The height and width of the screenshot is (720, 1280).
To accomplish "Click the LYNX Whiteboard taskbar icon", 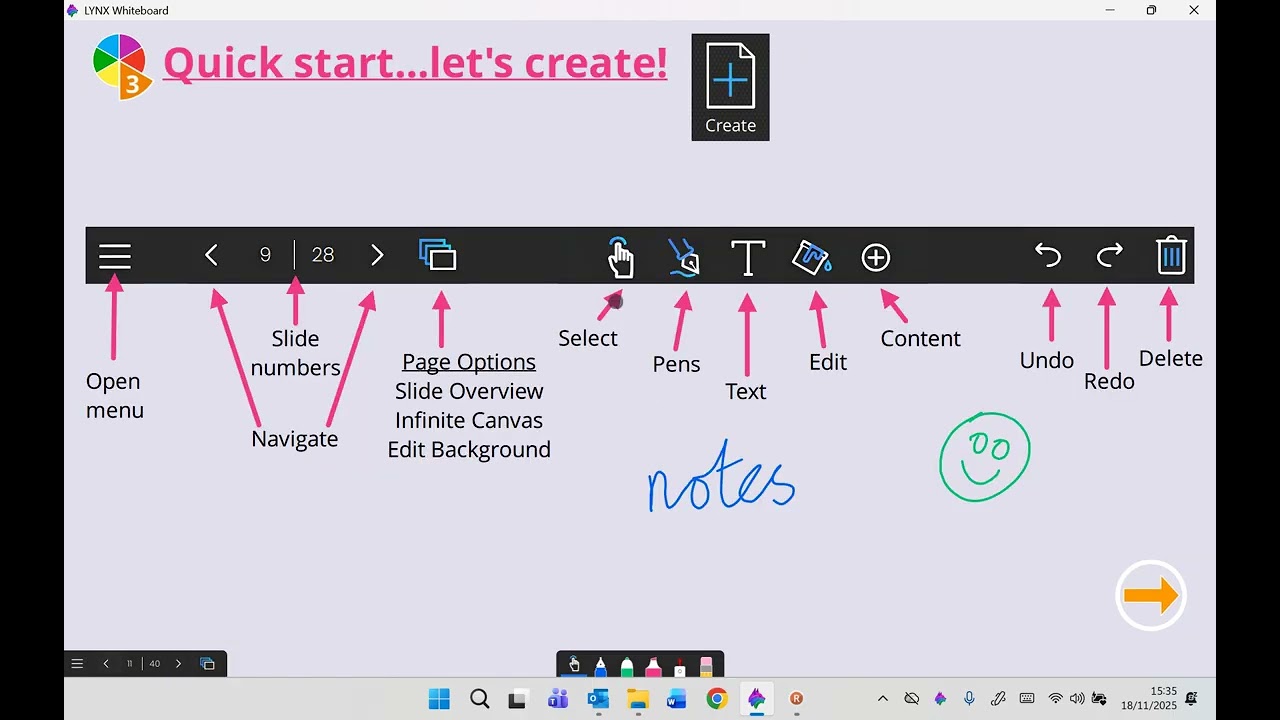I will (756, 699).
